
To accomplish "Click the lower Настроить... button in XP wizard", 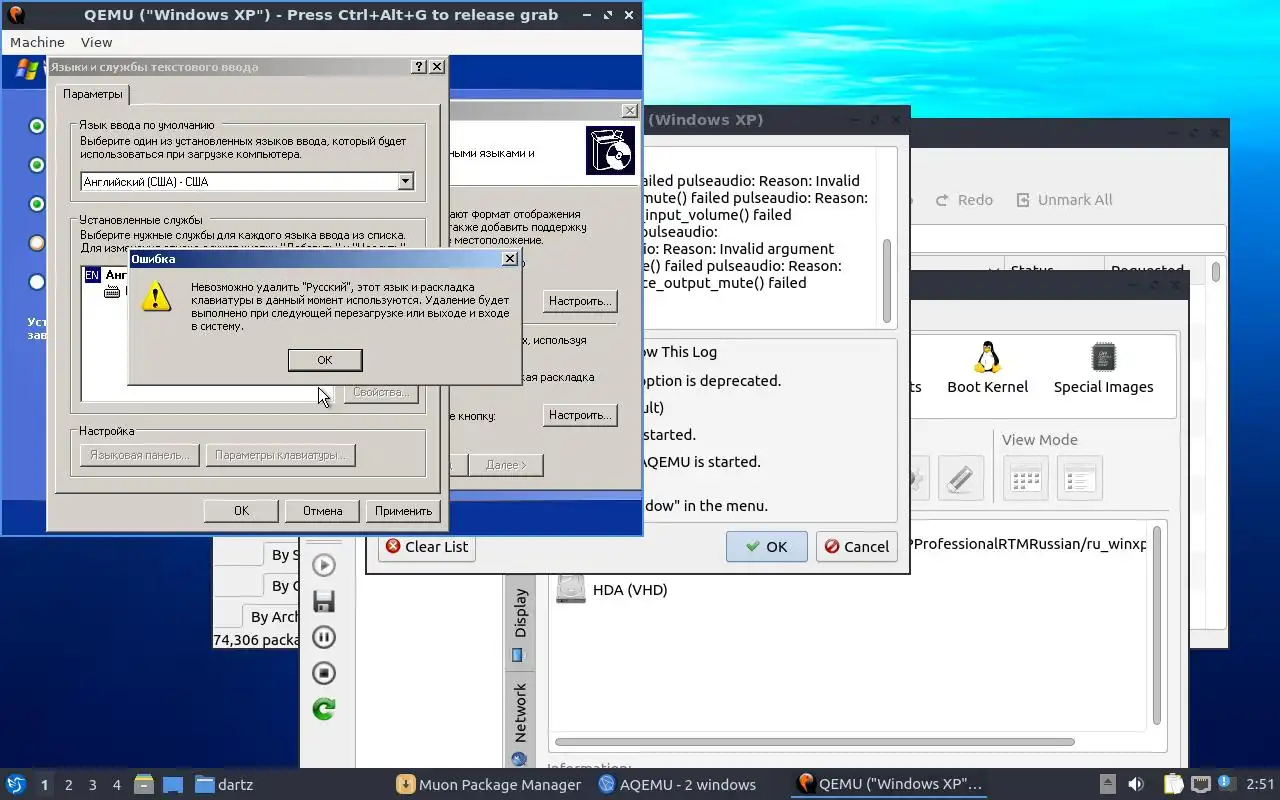I will (x=580, y=415).
